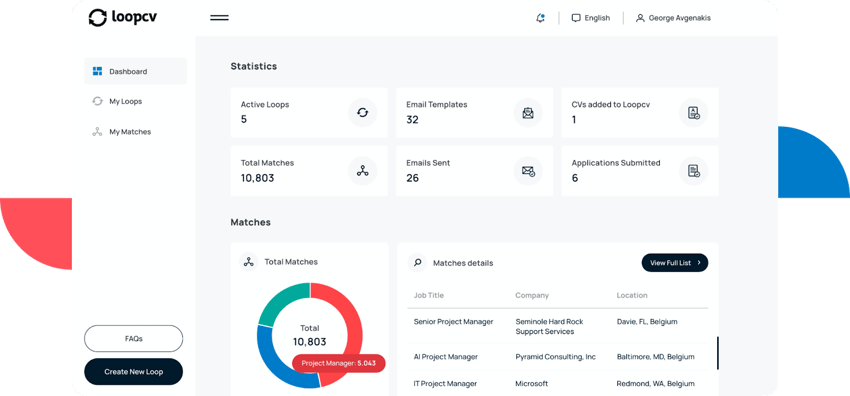Toggle the hamburger sidebar menu

(219, 18)
